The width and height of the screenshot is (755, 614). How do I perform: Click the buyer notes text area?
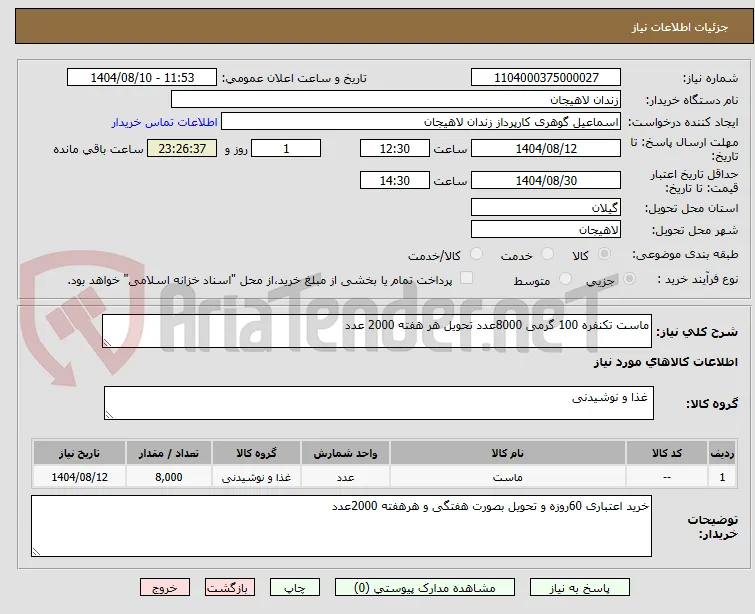(341, 526)
